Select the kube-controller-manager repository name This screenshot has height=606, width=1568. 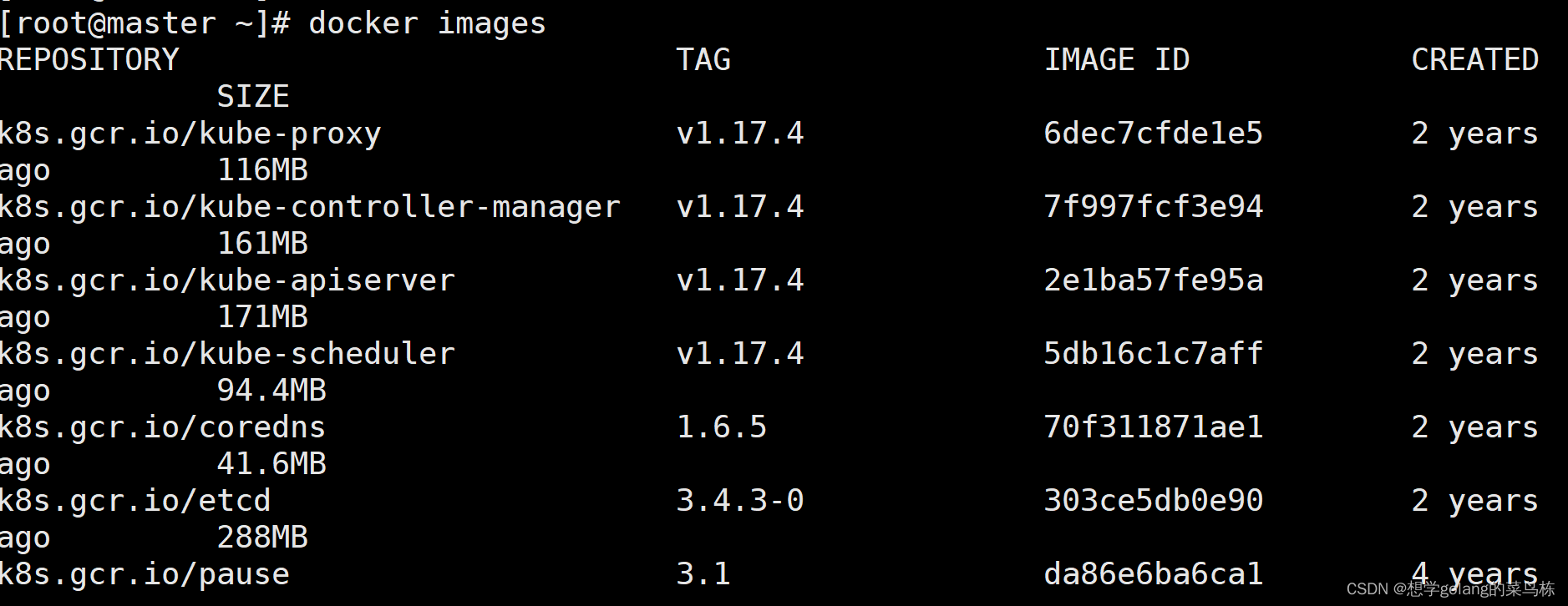coord(310,207)
